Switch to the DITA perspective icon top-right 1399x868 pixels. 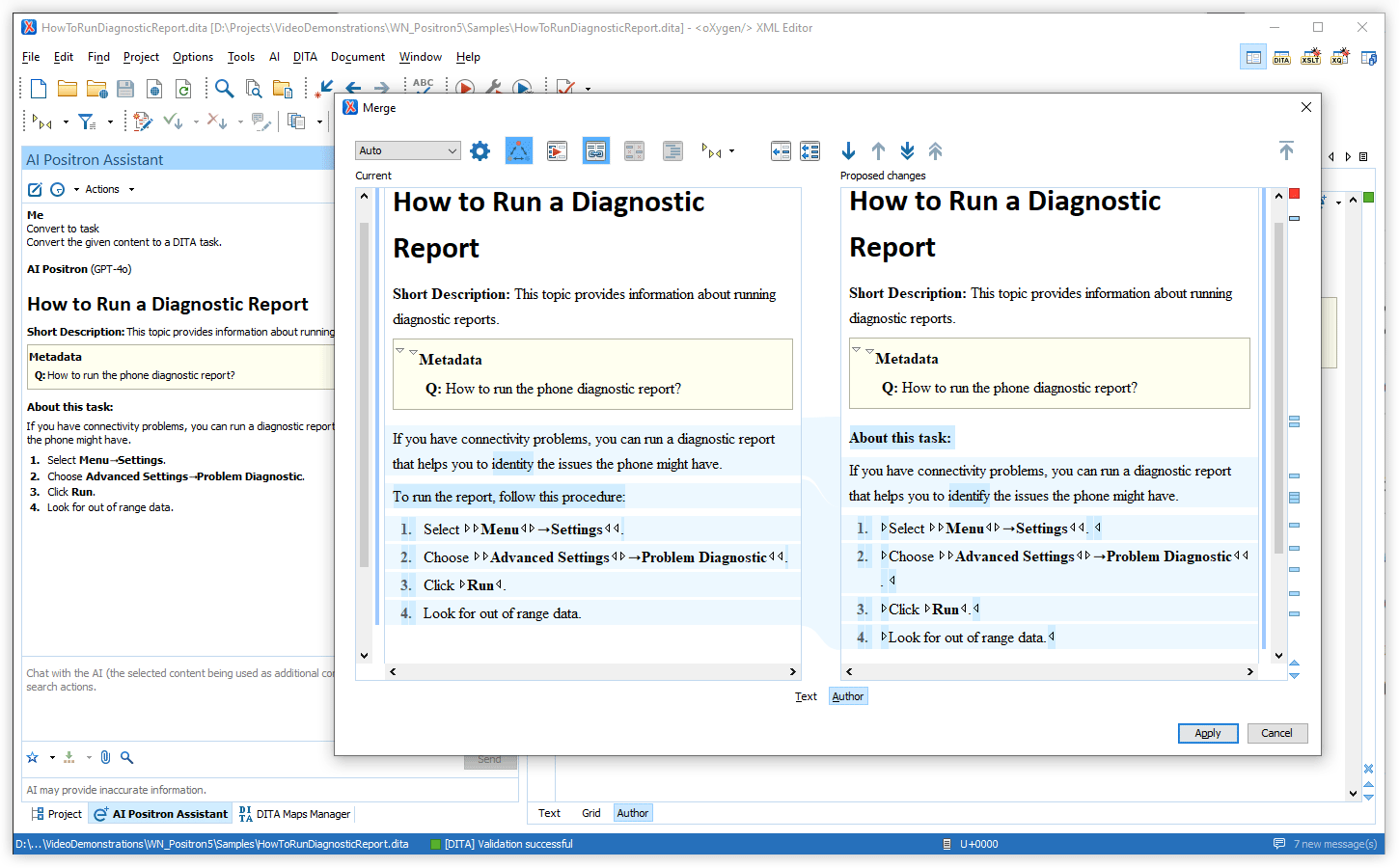[x=1281, y=58]
